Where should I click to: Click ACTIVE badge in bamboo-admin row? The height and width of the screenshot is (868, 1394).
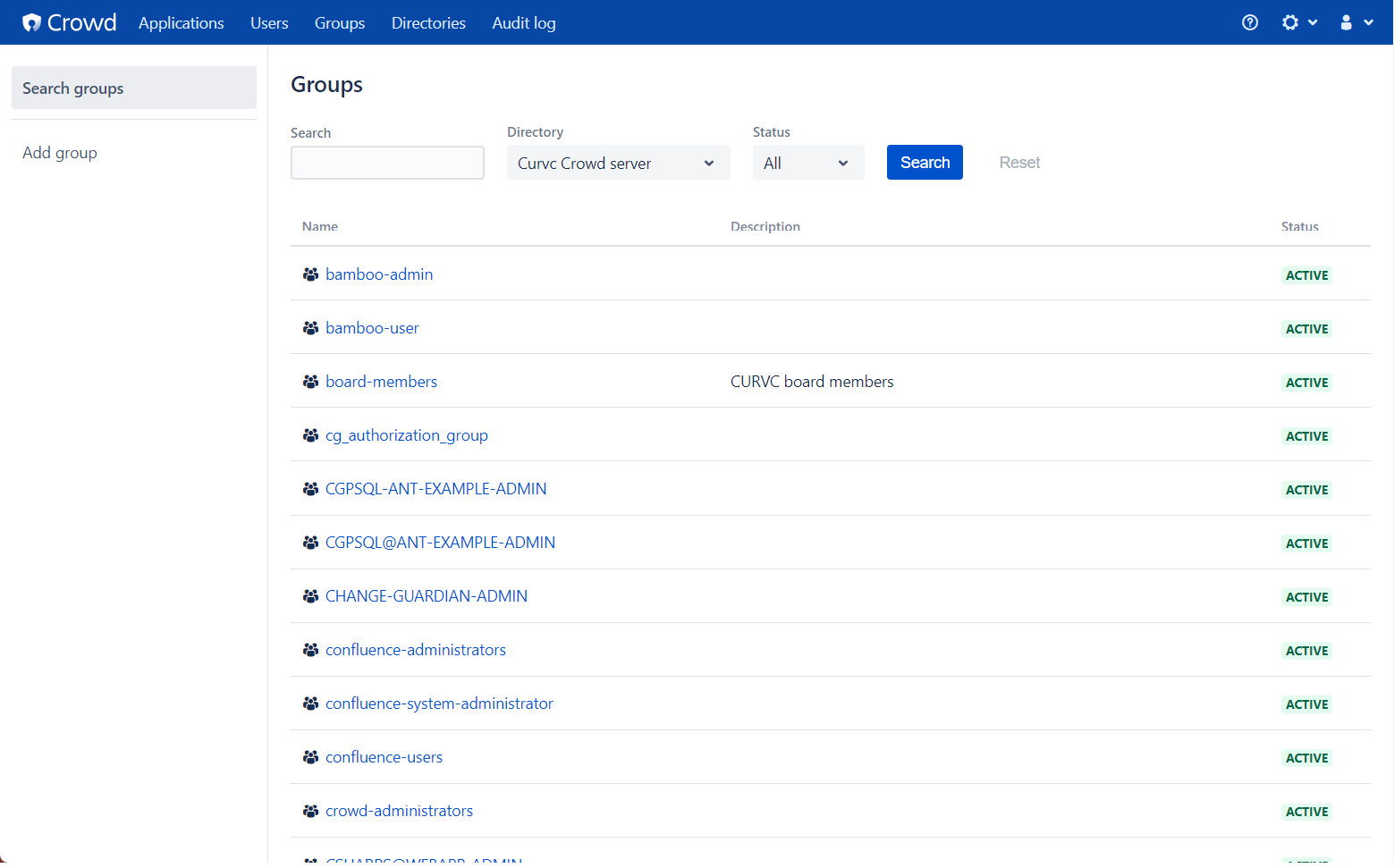point(1306,275)
